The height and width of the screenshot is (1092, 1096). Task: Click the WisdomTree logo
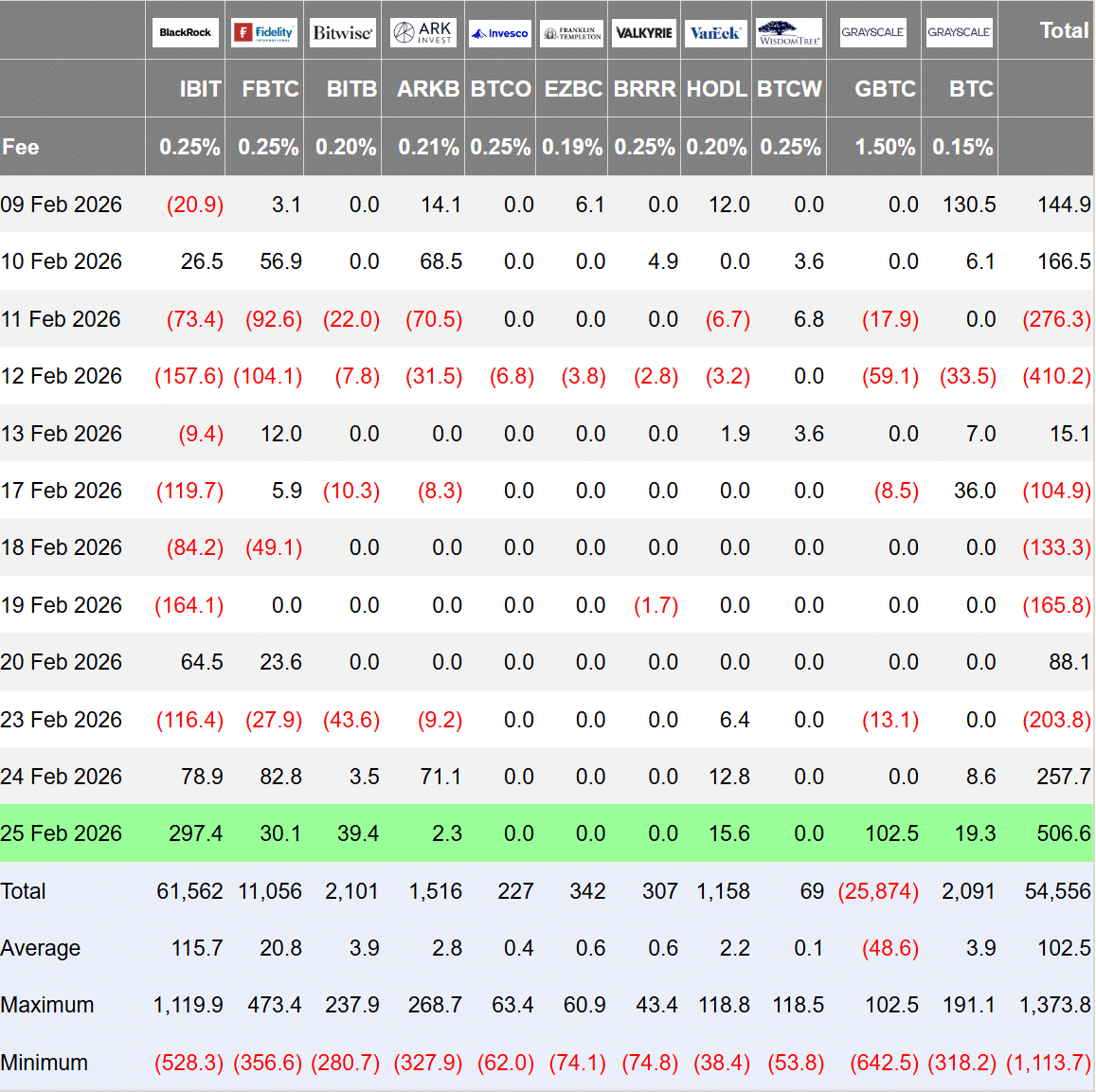(789, 33)
